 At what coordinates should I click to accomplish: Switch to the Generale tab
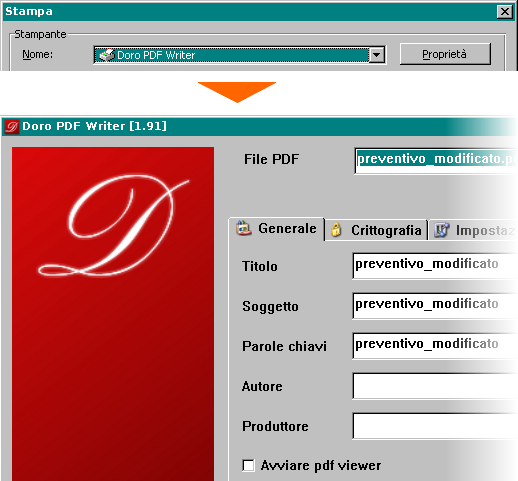(277, 229)
